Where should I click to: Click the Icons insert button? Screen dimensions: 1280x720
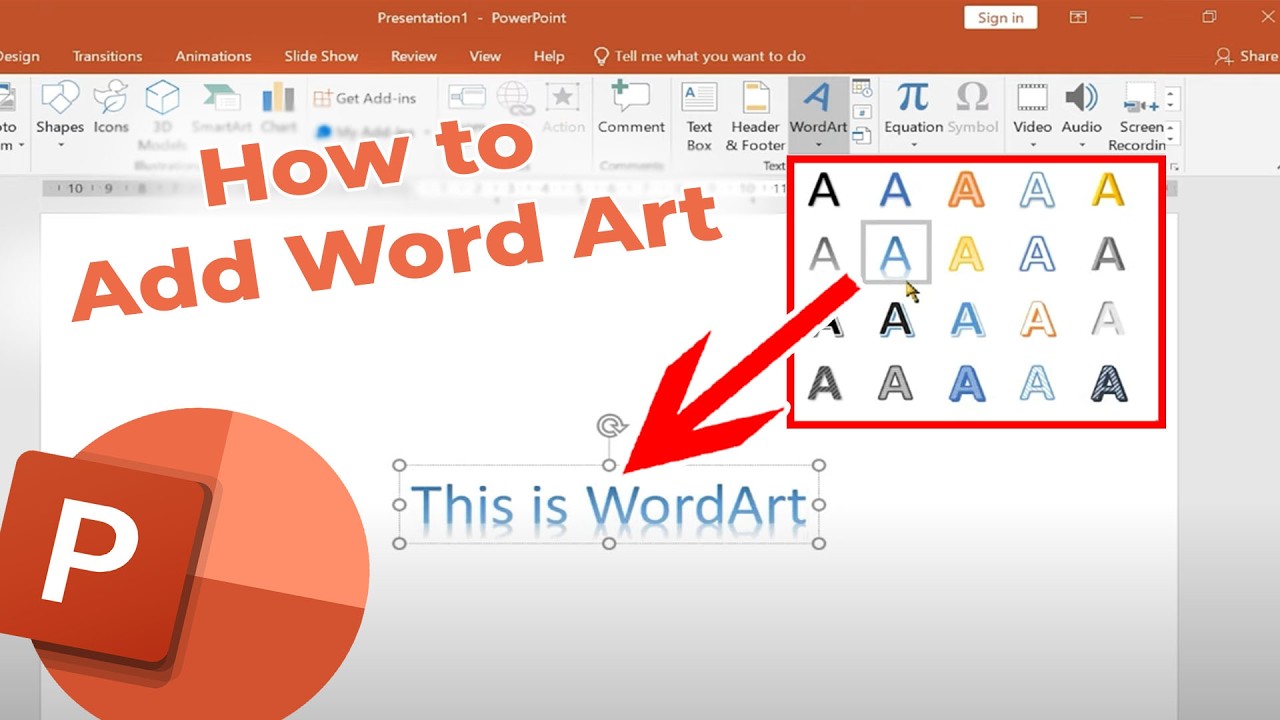(111, 108)
